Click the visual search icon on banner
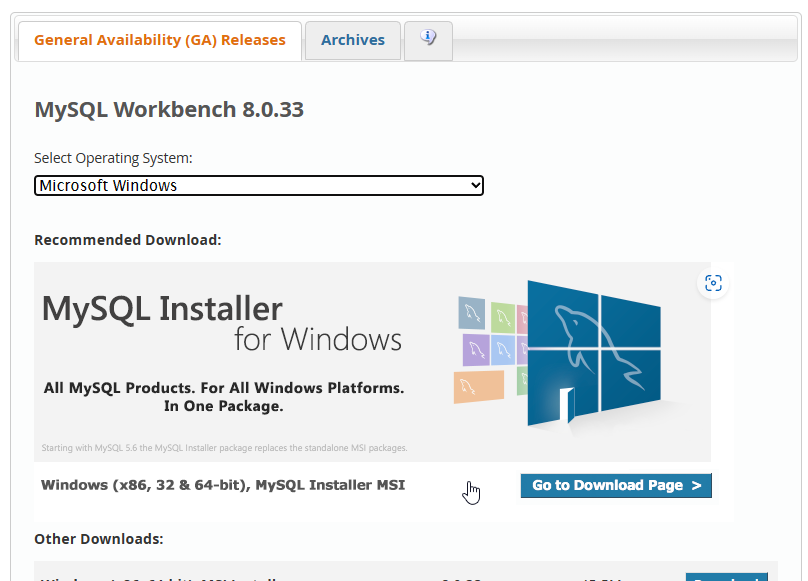 point(713,283)
